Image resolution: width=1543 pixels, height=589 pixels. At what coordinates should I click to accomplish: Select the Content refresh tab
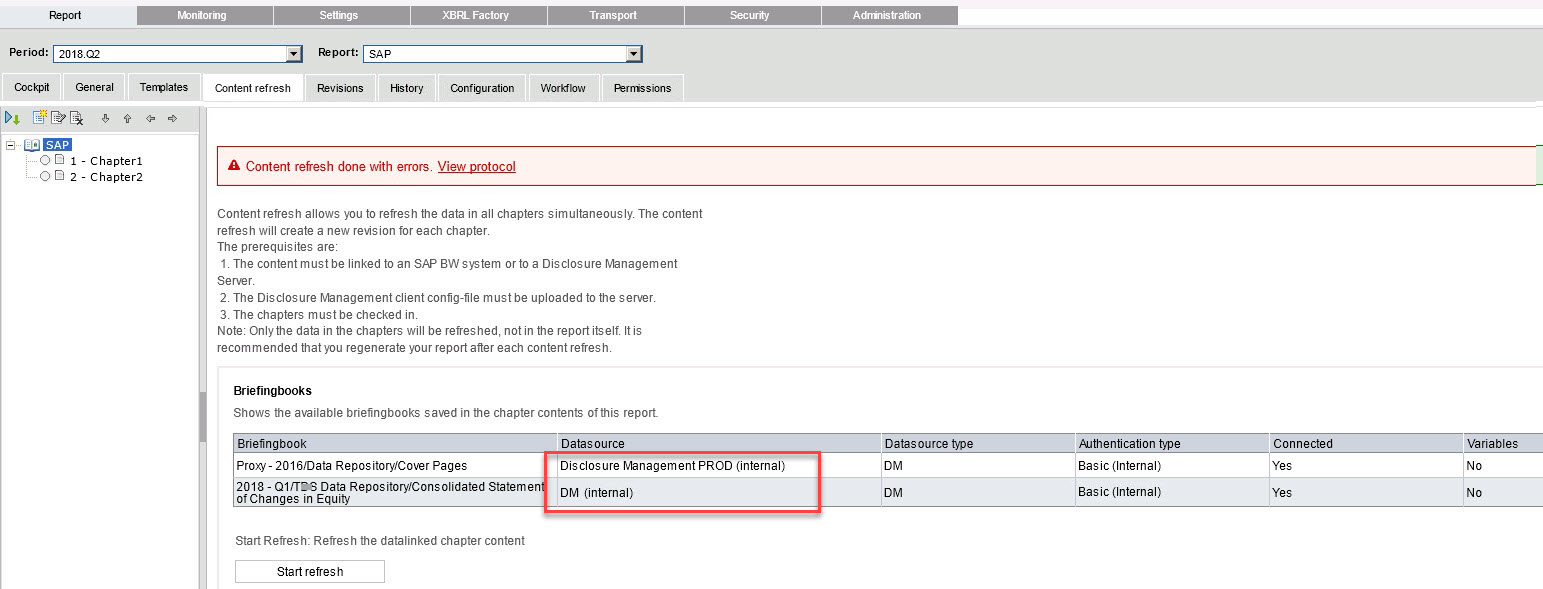[253, 88]
